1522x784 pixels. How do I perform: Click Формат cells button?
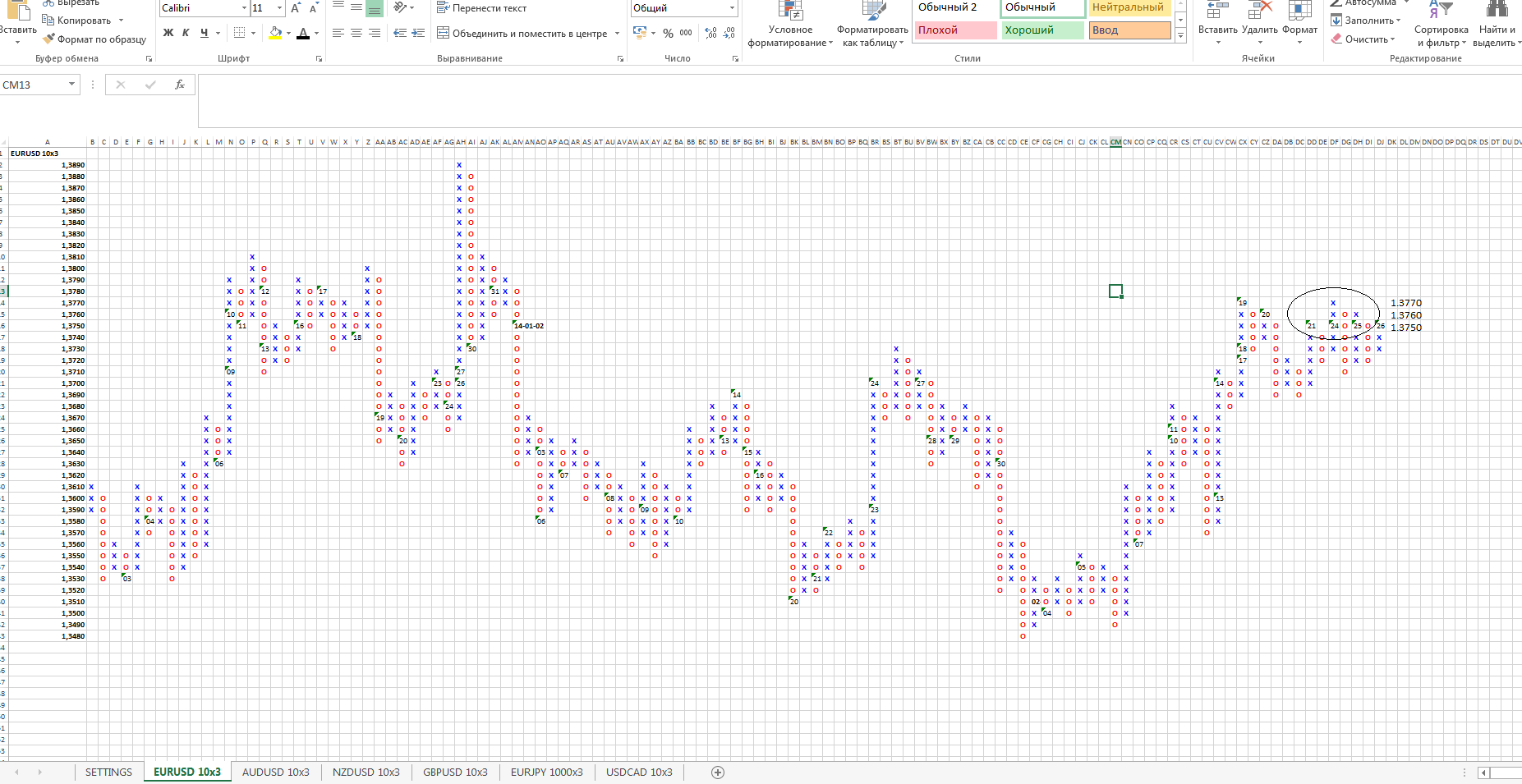(1299, 23)
